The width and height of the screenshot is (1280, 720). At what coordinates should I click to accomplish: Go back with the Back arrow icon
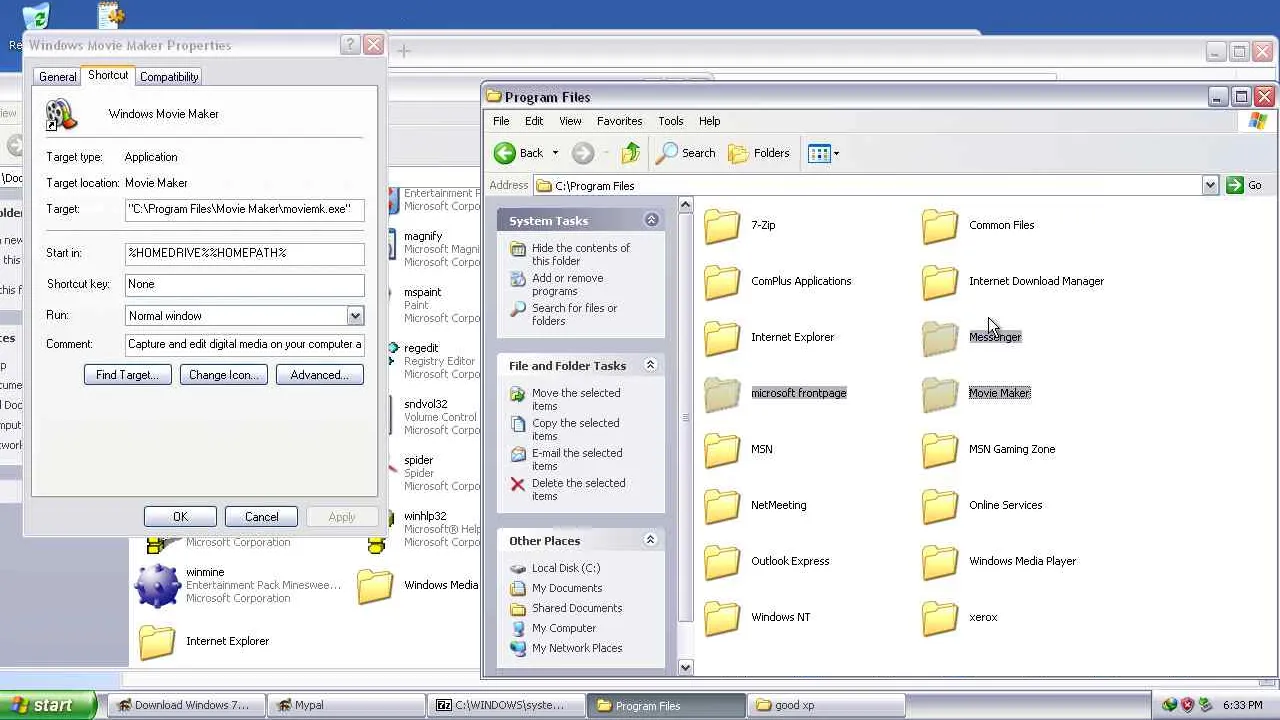click(505, 153)
